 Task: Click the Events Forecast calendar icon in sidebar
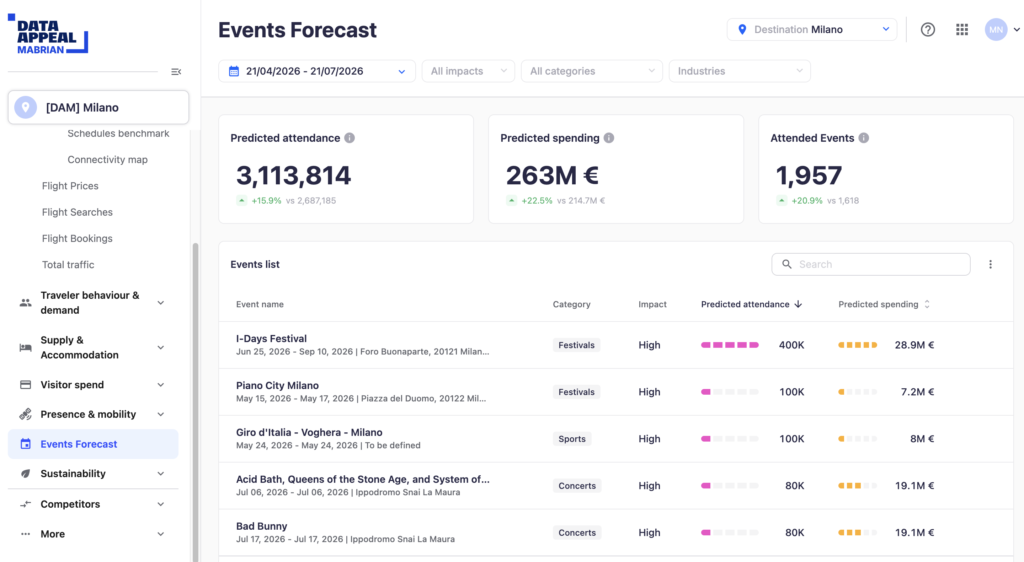[25, 444]
